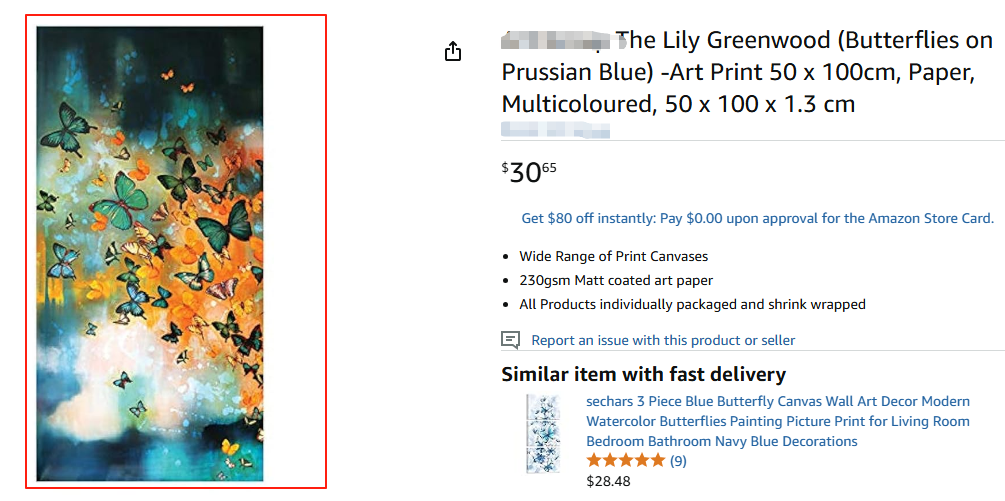The width and height of the screenshot is (1005, 501).
Task: Click the "230gsm Matt coated art paper" bullet
Action: (616, 281)
